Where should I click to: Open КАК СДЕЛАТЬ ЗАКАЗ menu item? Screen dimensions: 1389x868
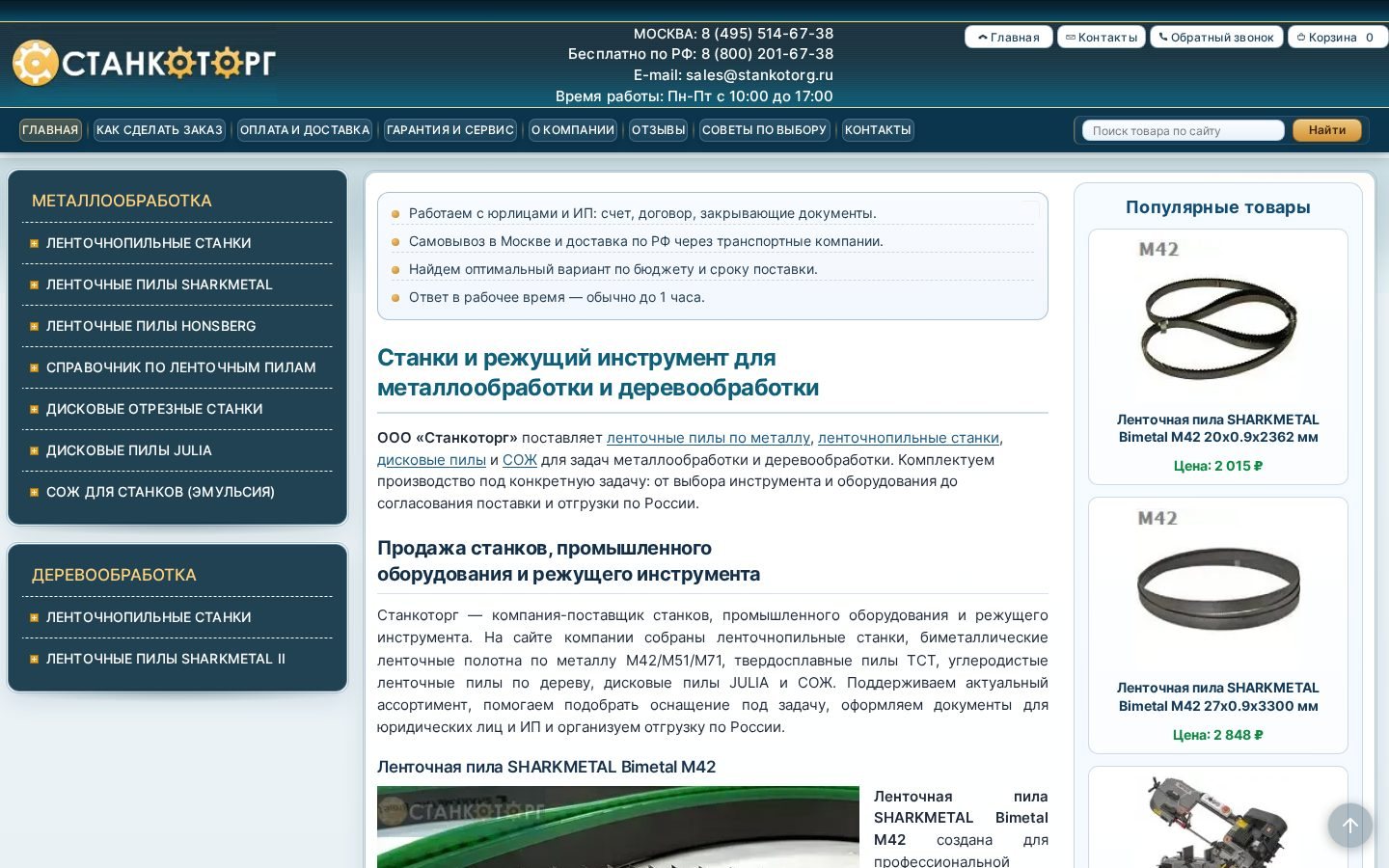(x=159, y=130)
